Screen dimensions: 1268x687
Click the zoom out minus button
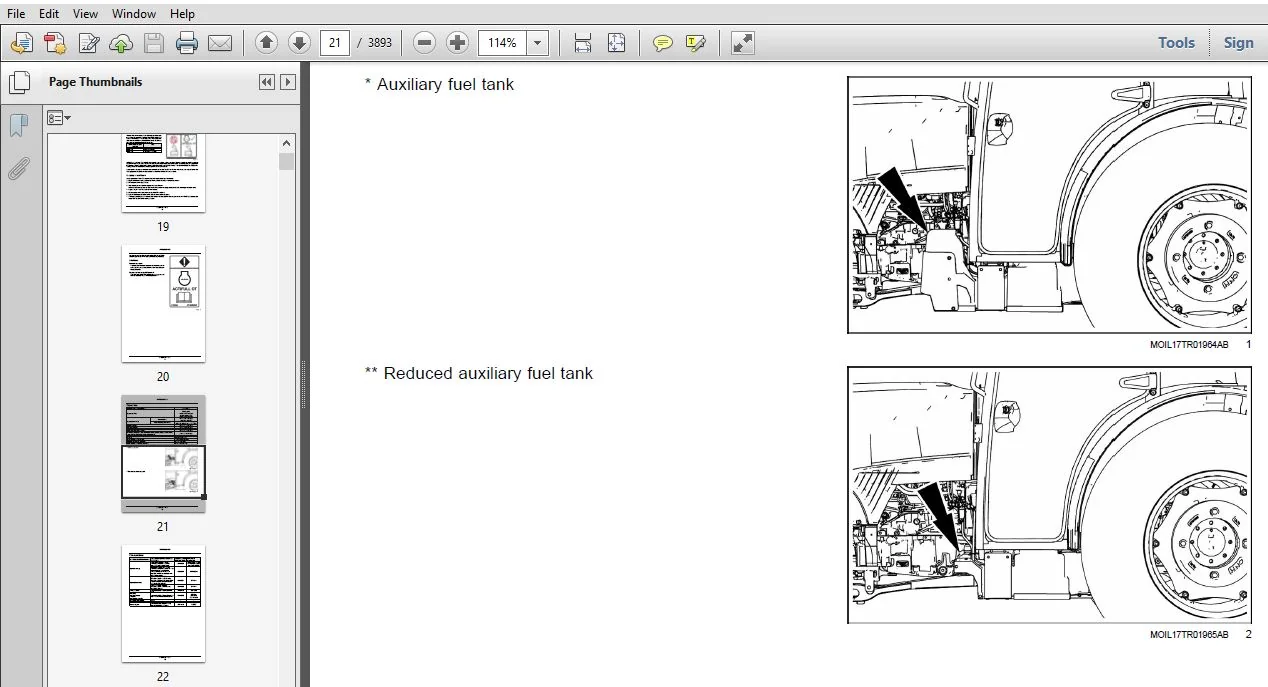coord(425,43)
